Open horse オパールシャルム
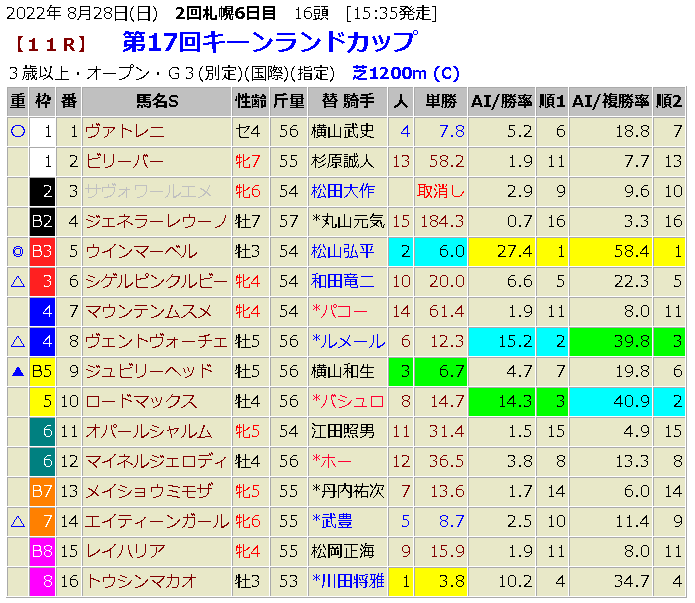This screenshot has height=603, width=695. coord(148,431)
